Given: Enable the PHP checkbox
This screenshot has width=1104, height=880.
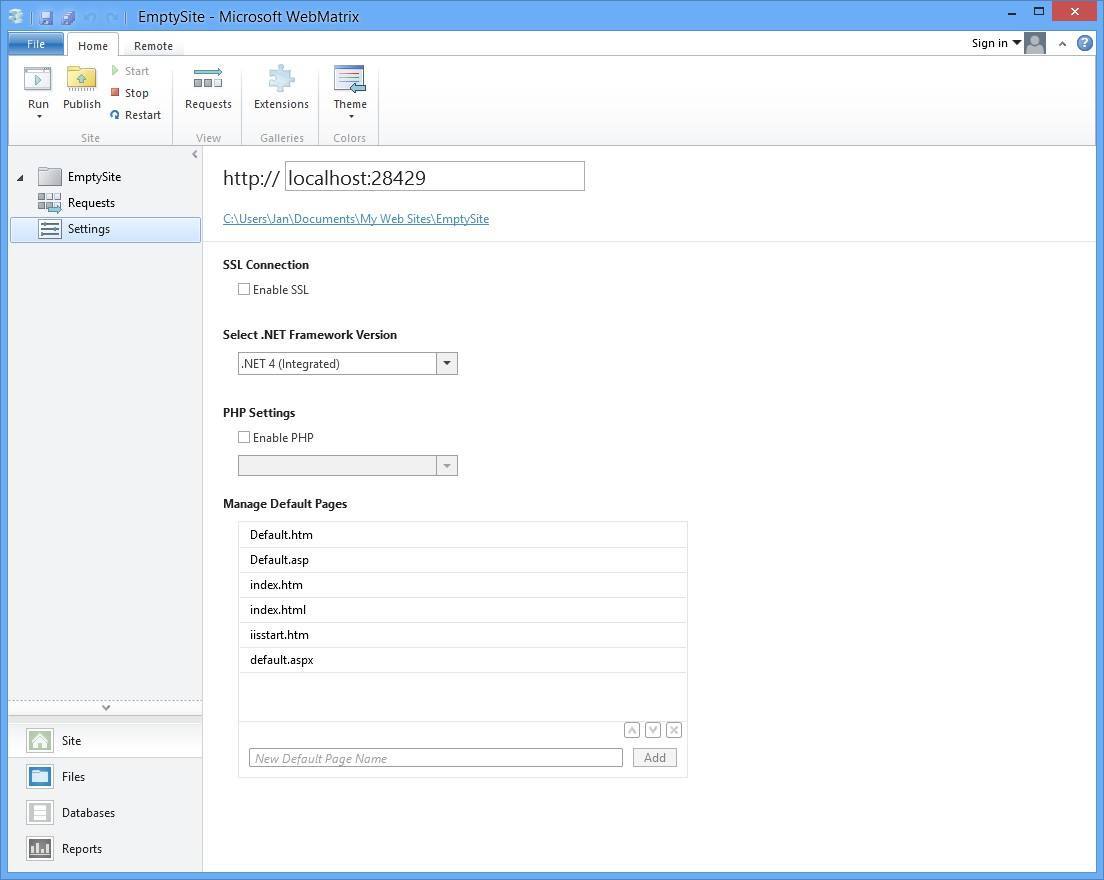Looking at the screenshot, I should [x=244, y=437].
